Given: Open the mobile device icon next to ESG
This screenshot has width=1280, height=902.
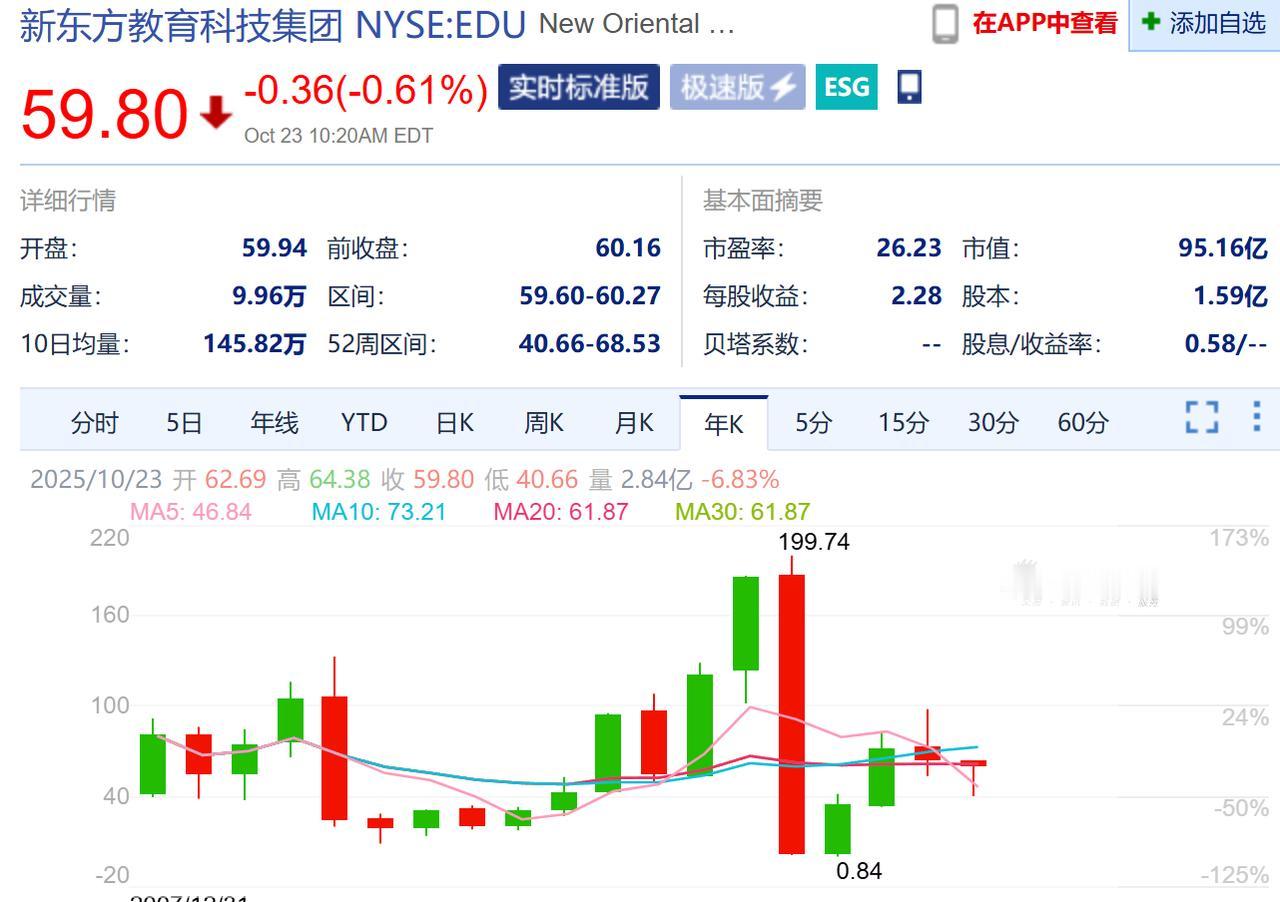Looking at the screenshot, I should click(x=908, y=87).
